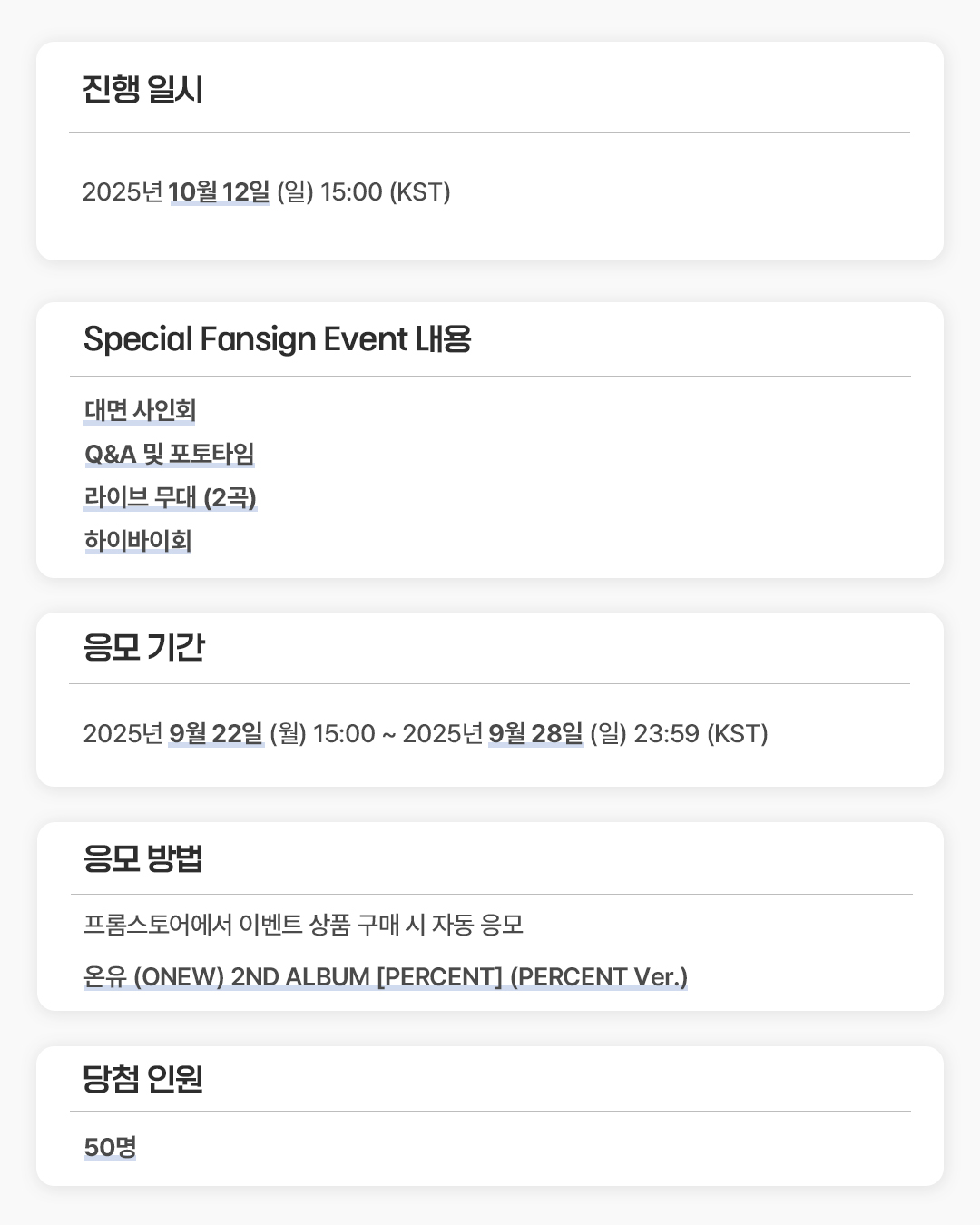Open the "온유 (ONEW) 2ND ALBUM [PERCENT]" product link
Viewport: 980px width, 1225px height.
click(386, 976)
